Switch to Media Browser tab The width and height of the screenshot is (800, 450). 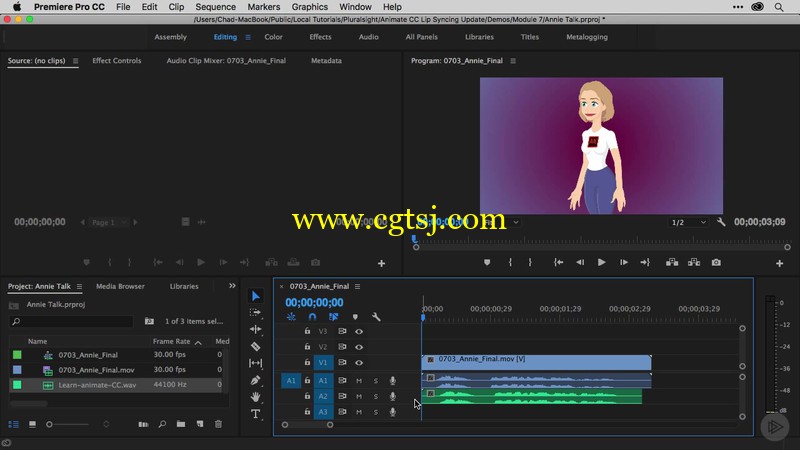pyautogui.click(x=120, y=286)
